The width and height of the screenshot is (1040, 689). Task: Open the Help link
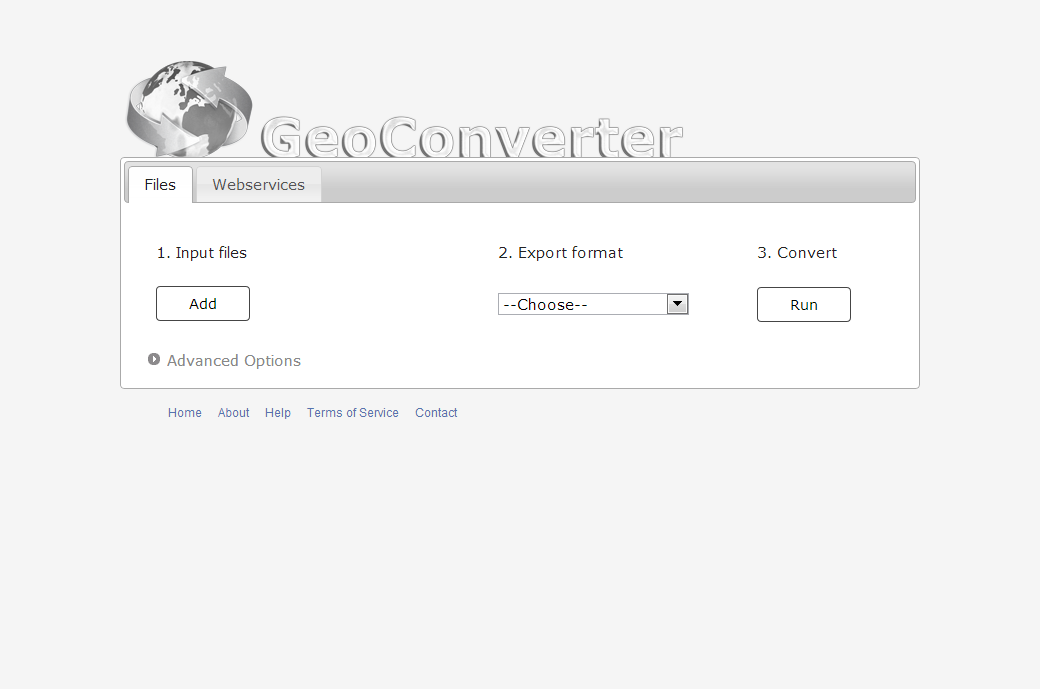[278, 413]
